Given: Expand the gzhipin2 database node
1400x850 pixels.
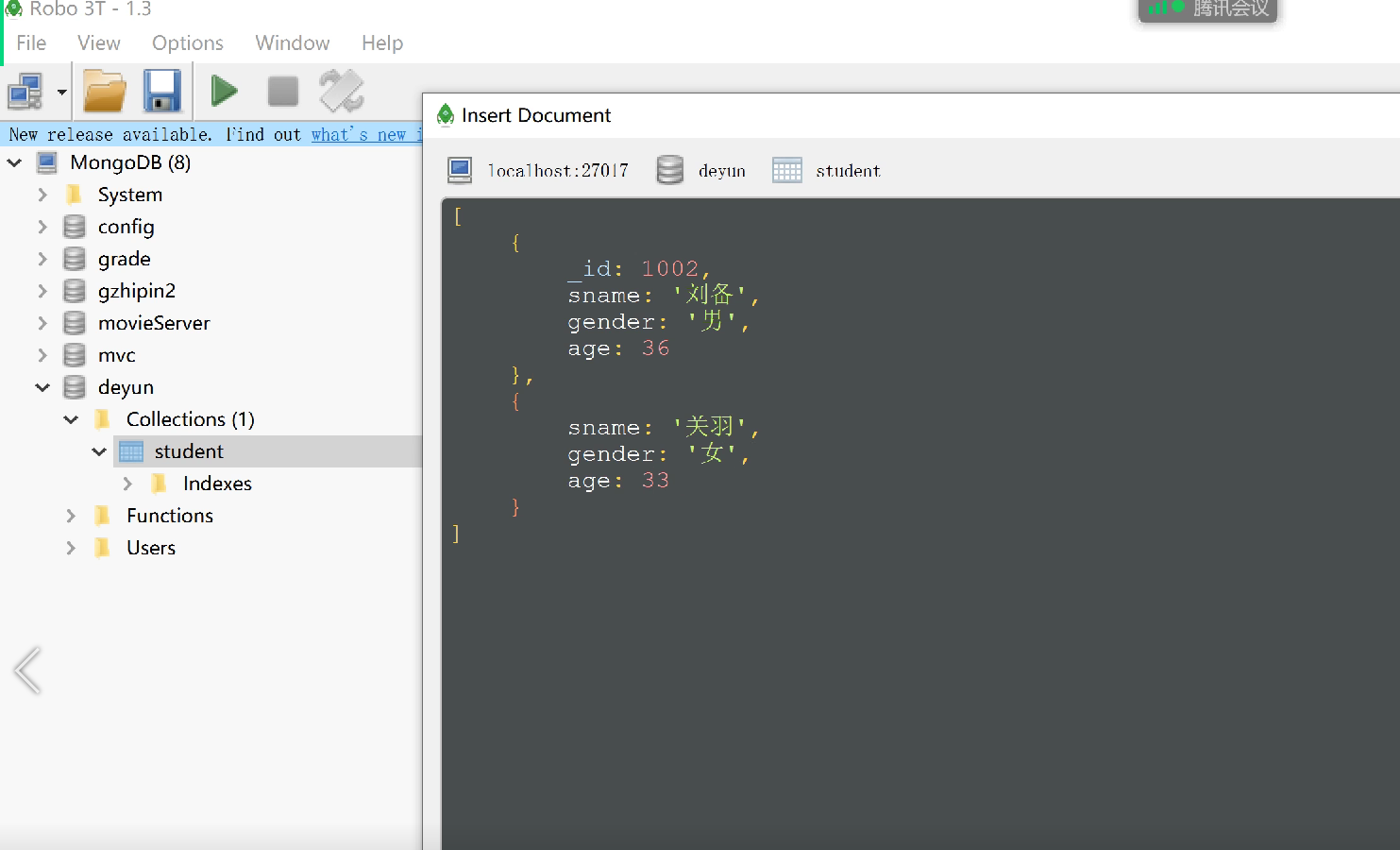Looking at the screenshot, I should [42, 291].
